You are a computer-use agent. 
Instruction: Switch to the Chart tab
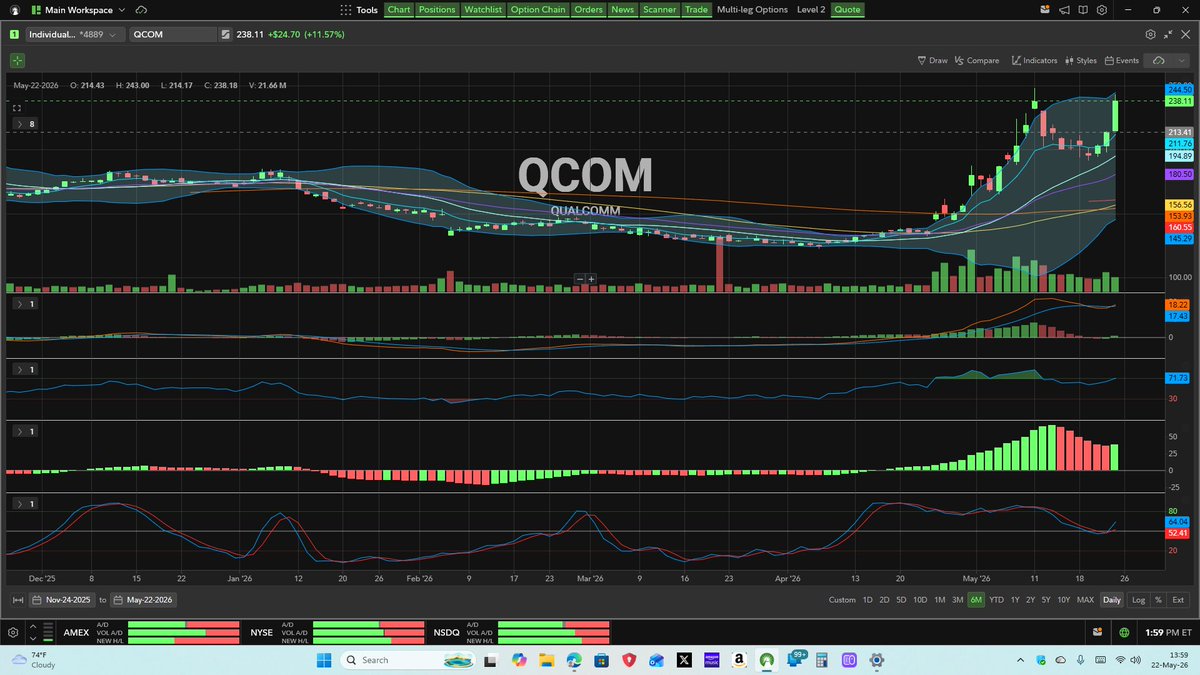pyautogui.click(x=399, y=9)
